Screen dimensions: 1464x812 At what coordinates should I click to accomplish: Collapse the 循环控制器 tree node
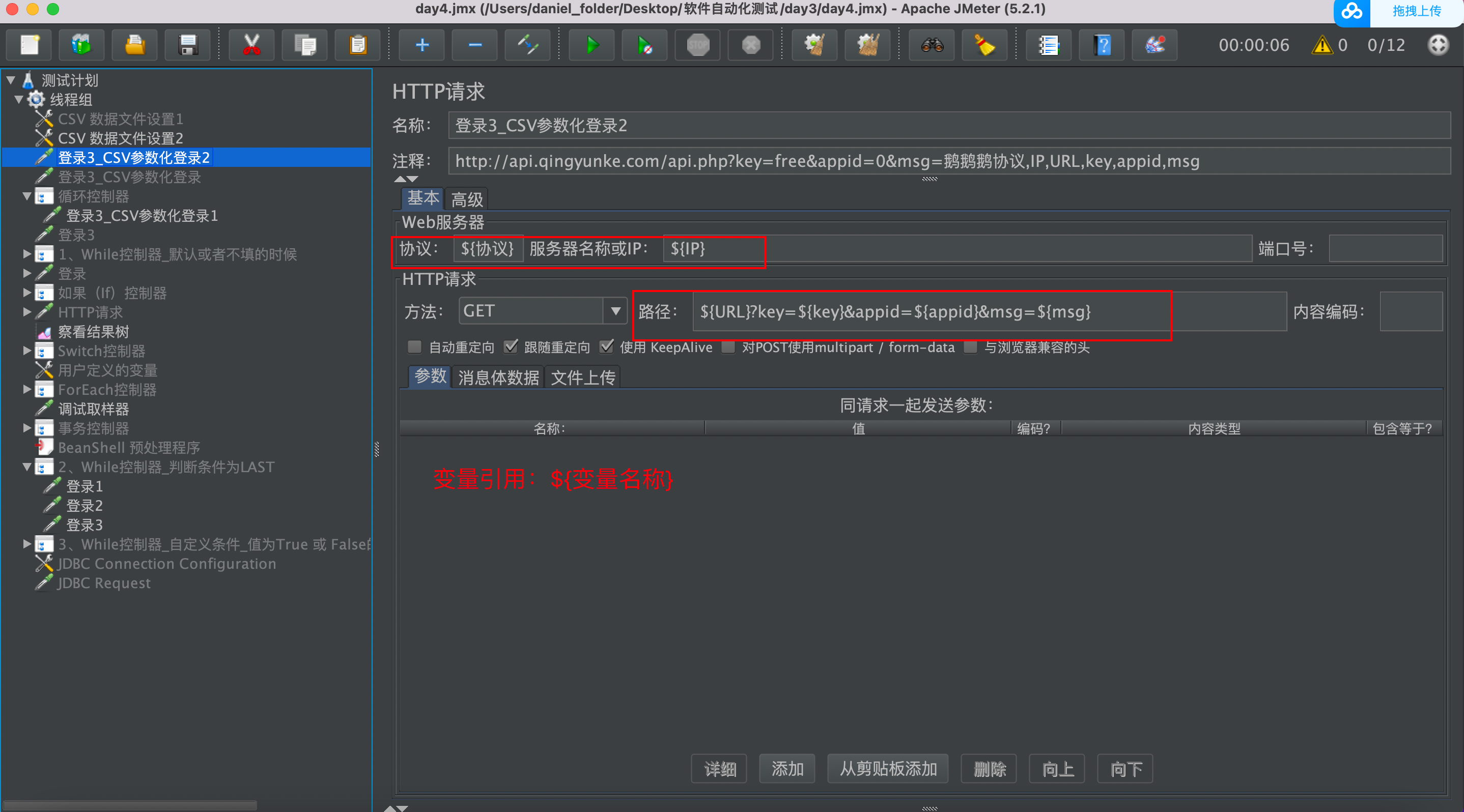[x=26, y=196]
